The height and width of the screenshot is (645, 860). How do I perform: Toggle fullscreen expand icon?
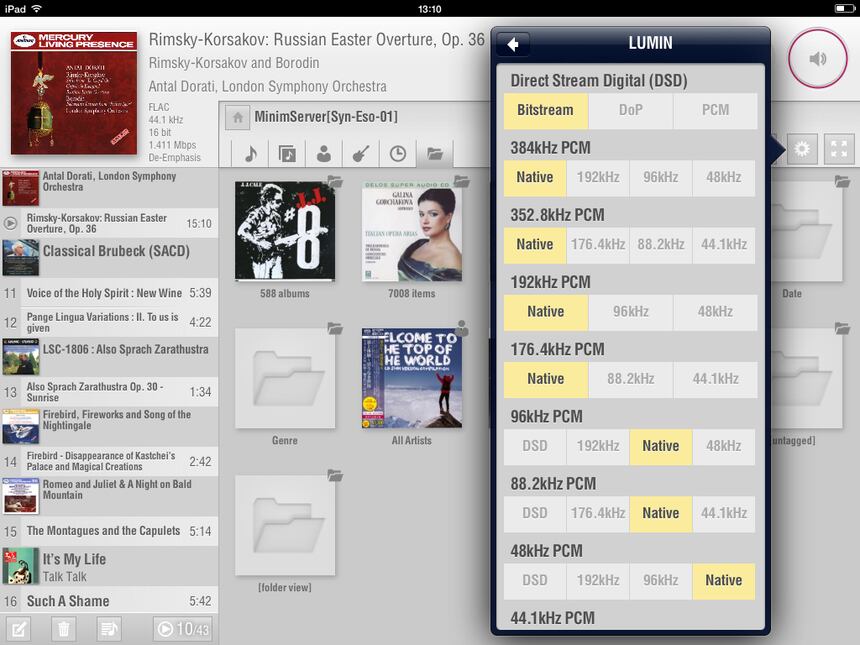click(839, 149)
